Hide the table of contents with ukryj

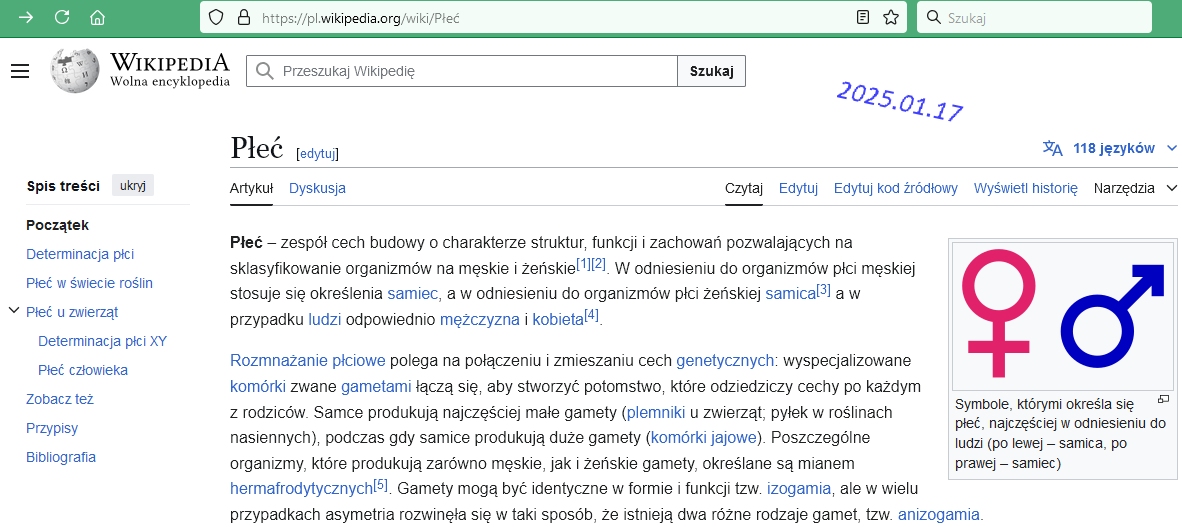click(x=133, y=186)
